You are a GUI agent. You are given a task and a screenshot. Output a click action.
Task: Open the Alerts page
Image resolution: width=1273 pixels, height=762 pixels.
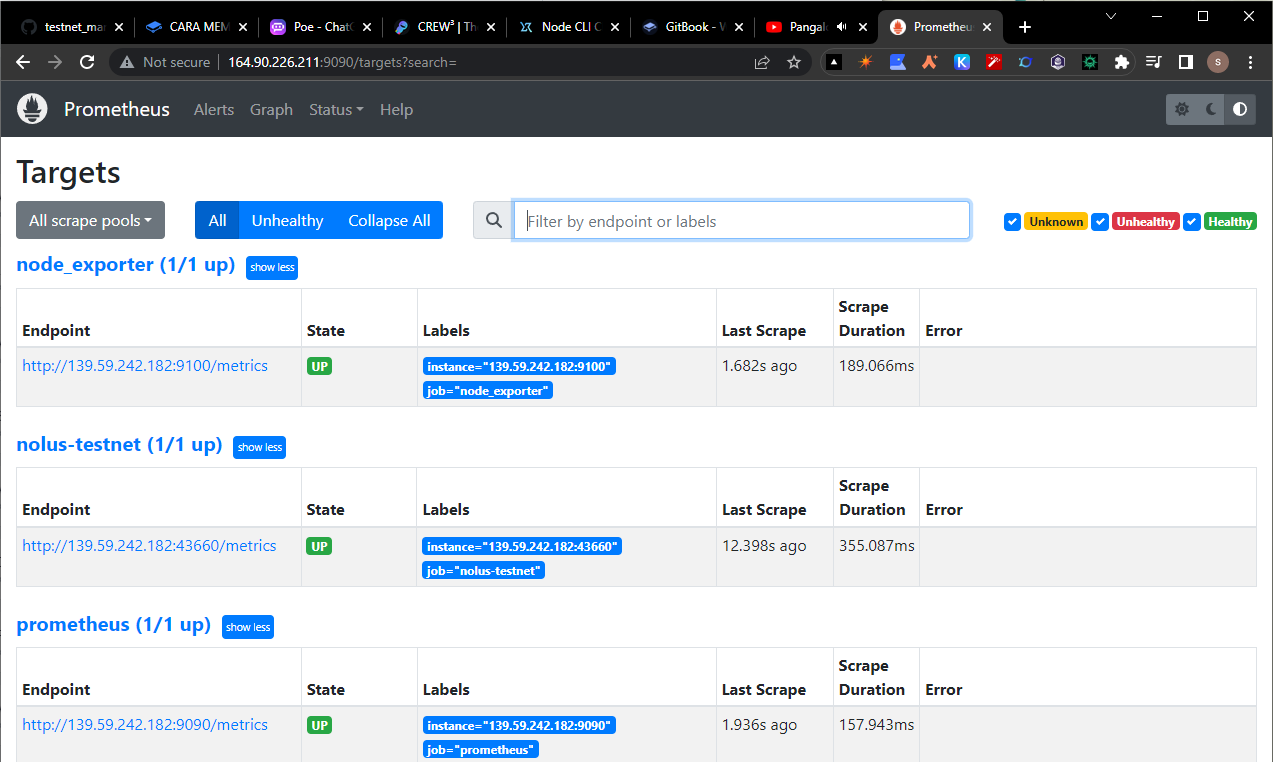coord(213,109)
